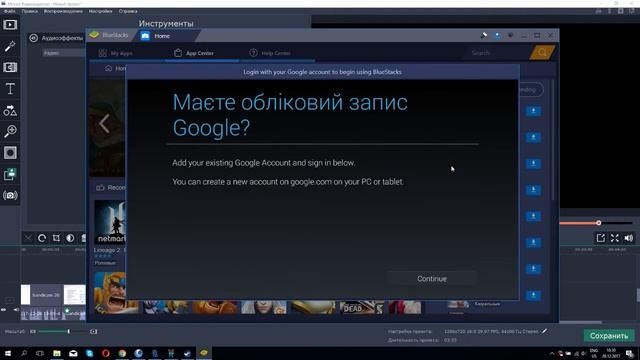Open the chroma key person tool
640x360 pixels.
(10, 174)
